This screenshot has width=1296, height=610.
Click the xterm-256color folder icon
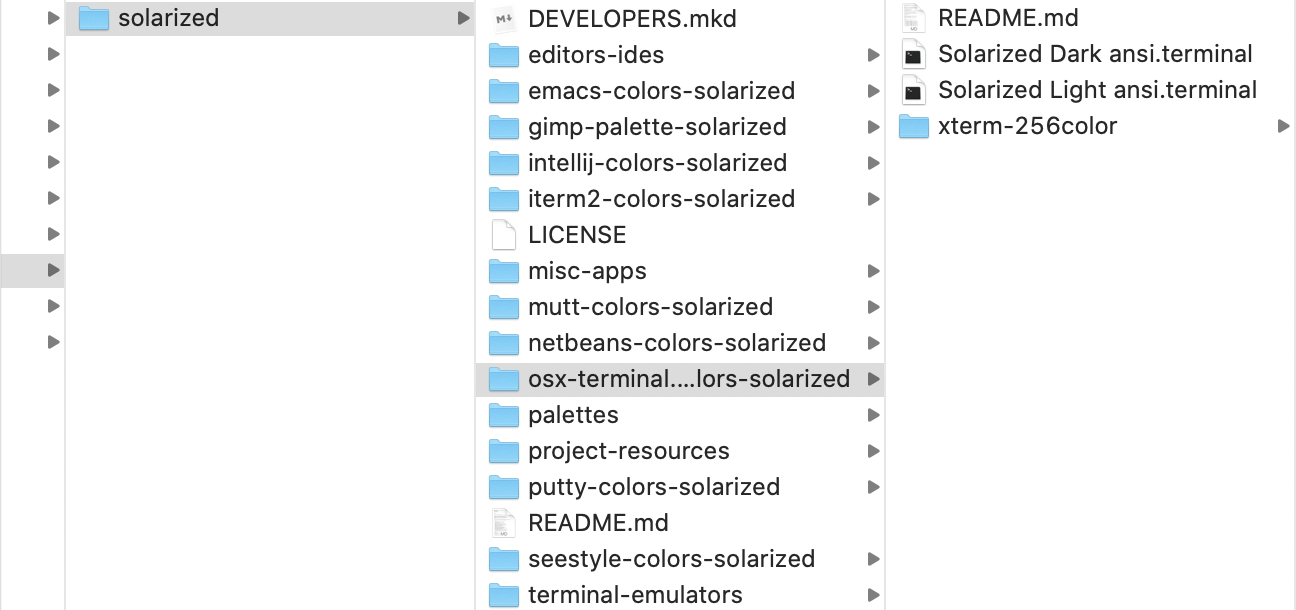[913, 127]
